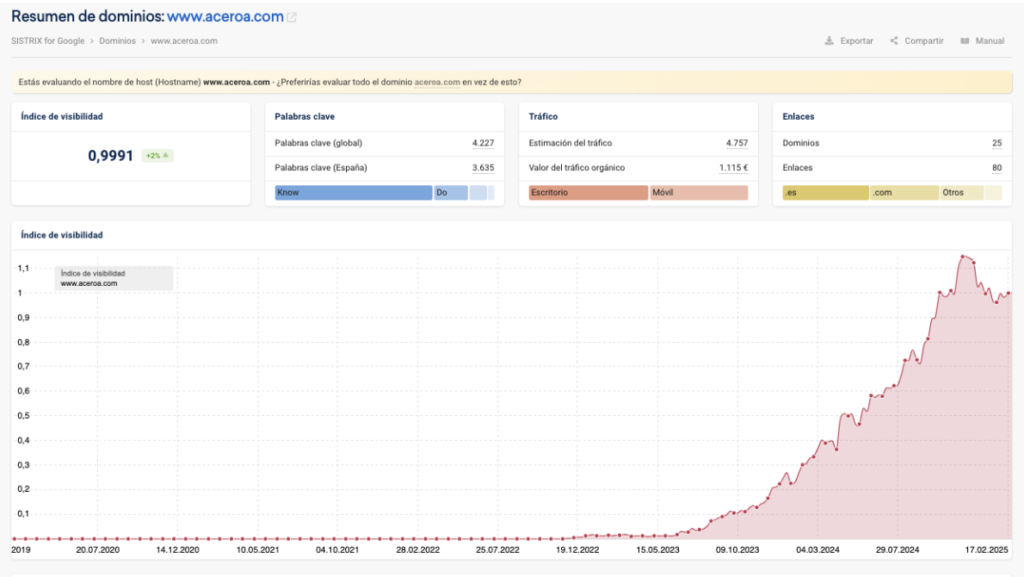Click the traffic estimate value 4.757
Screen dimensions: 1024x577
[x=737, y=143]
